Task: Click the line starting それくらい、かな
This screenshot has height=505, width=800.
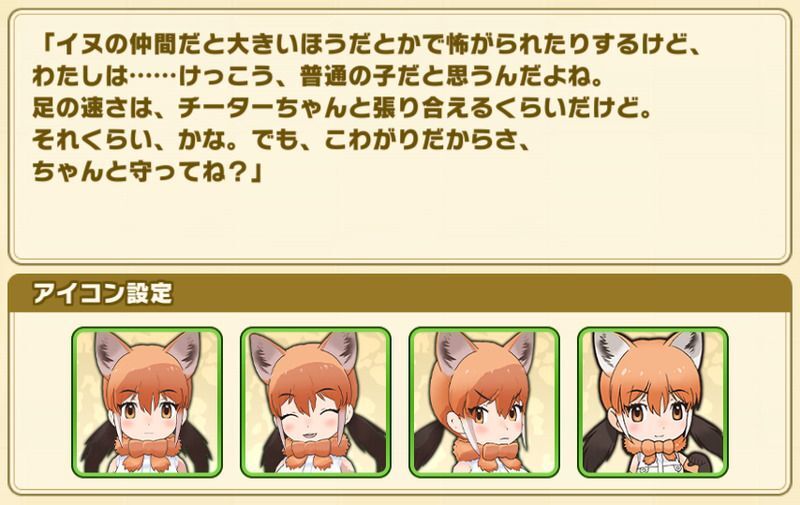Action: click(282, 141)
